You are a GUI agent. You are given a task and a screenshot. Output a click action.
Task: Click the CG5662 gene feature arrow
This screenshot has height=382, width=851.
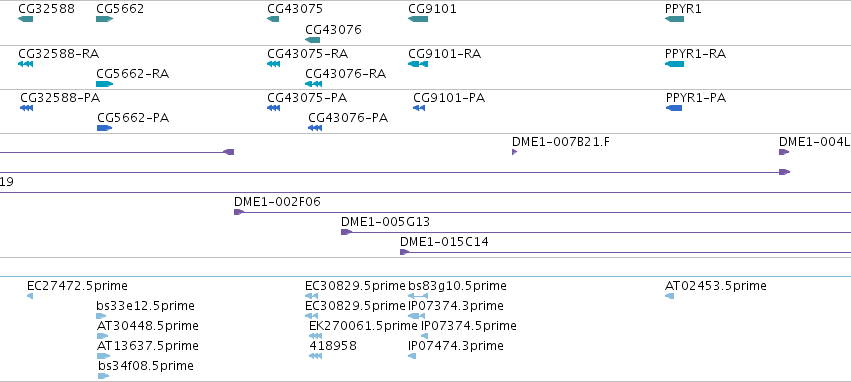(104, 19)
